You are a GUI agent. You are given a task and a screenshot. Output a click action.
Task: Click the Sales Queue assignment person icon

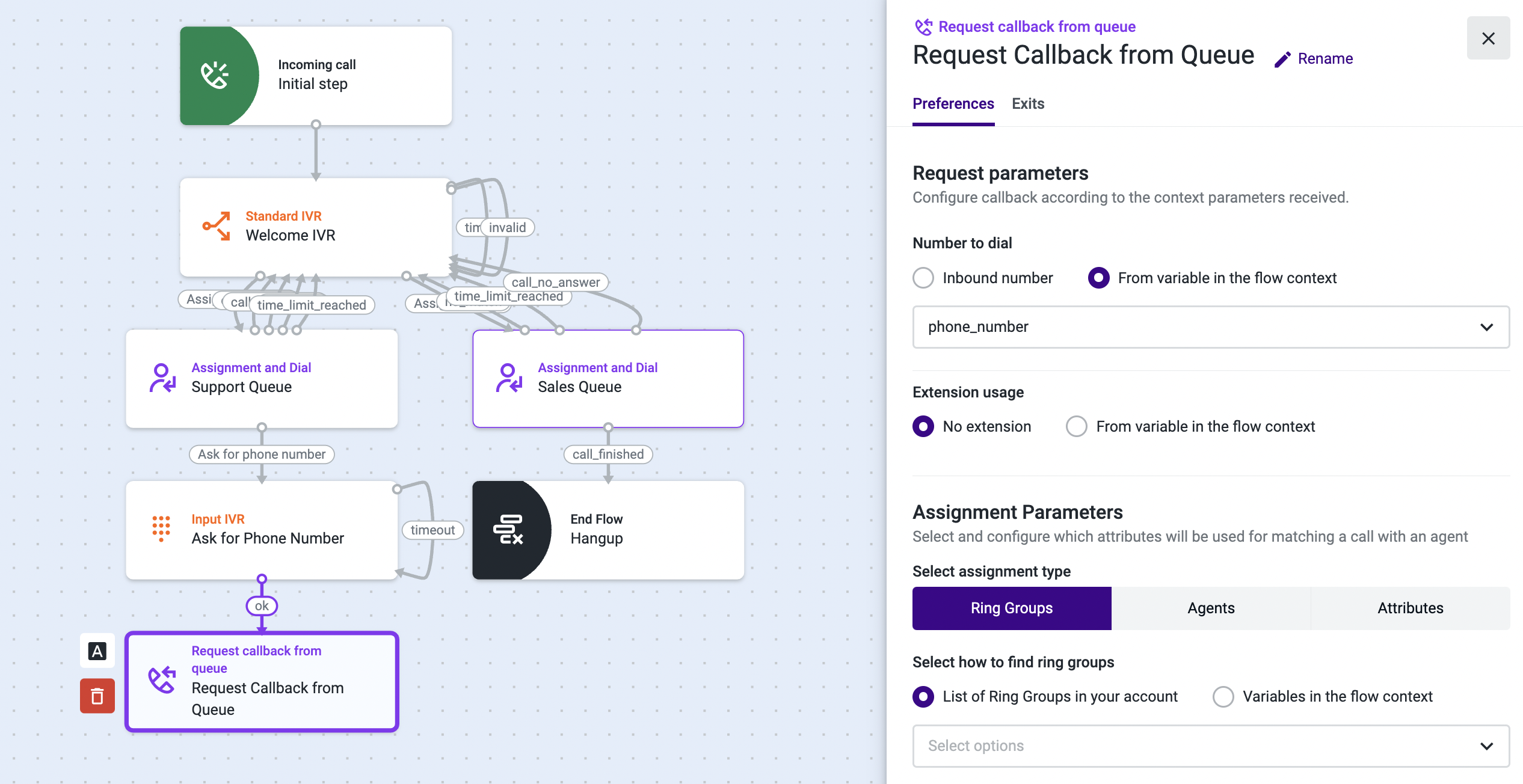click(509, 378)
